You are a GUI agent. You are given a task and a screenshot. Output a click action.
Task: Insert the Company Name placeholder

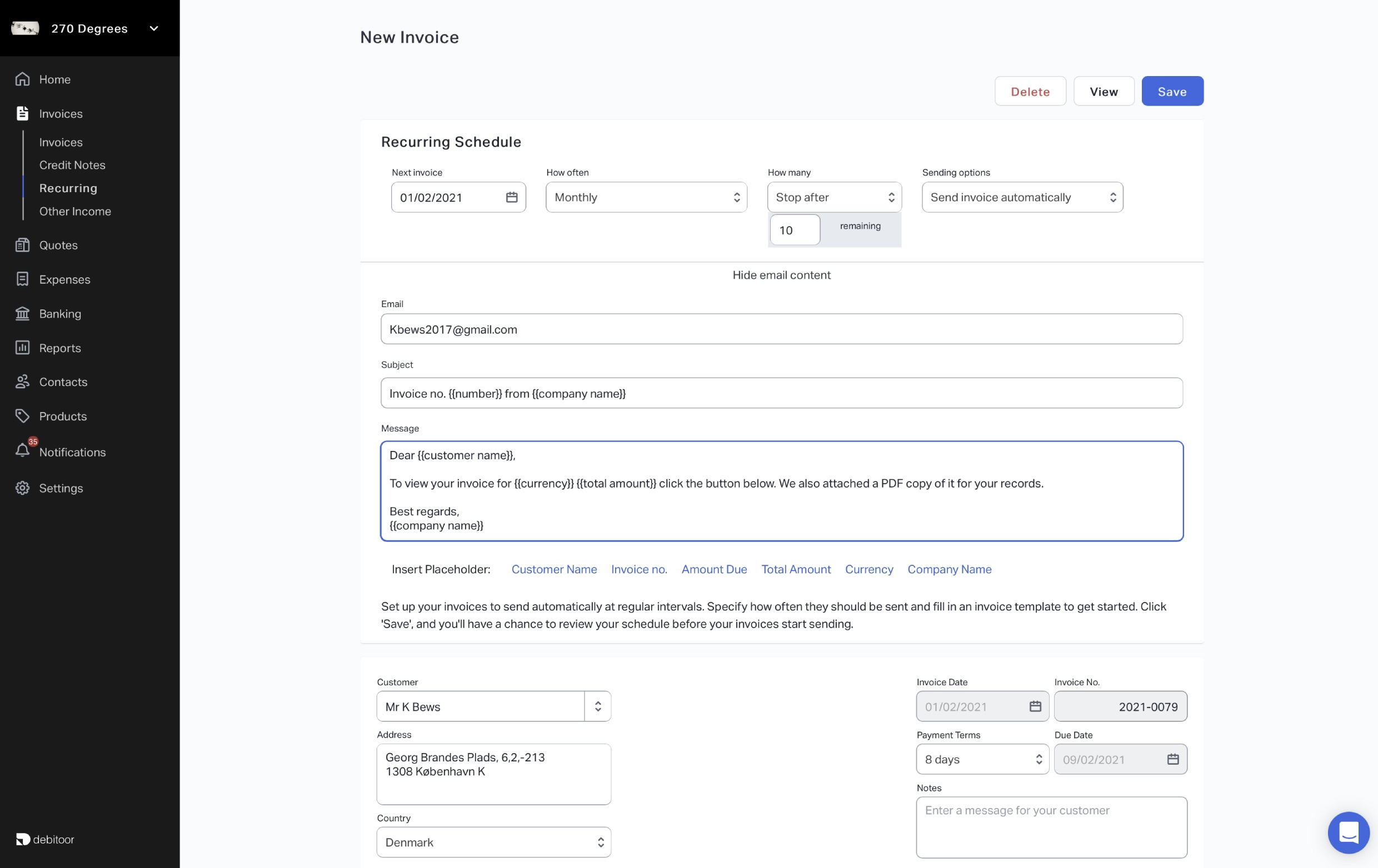click(949, 569)
